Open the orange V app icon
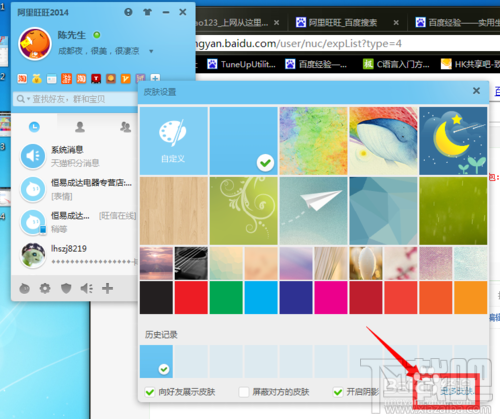This screenshot has height=419, width=500. (126, 79)
